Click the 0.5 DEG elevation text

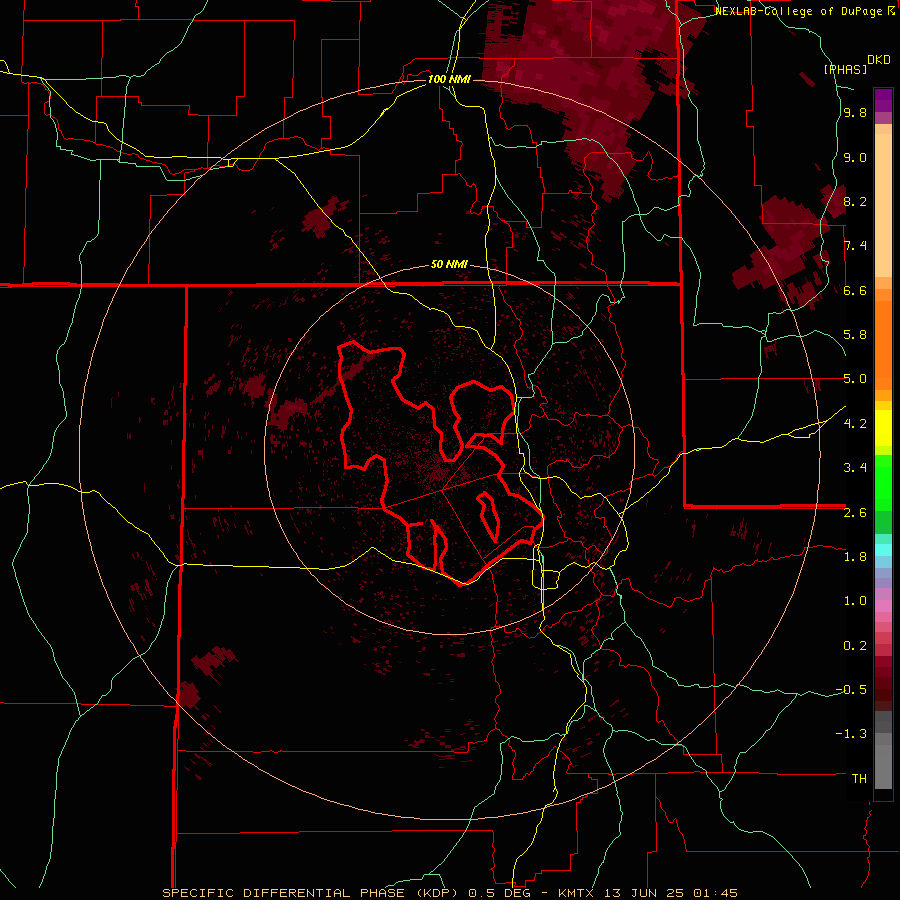tap(502, 893)
